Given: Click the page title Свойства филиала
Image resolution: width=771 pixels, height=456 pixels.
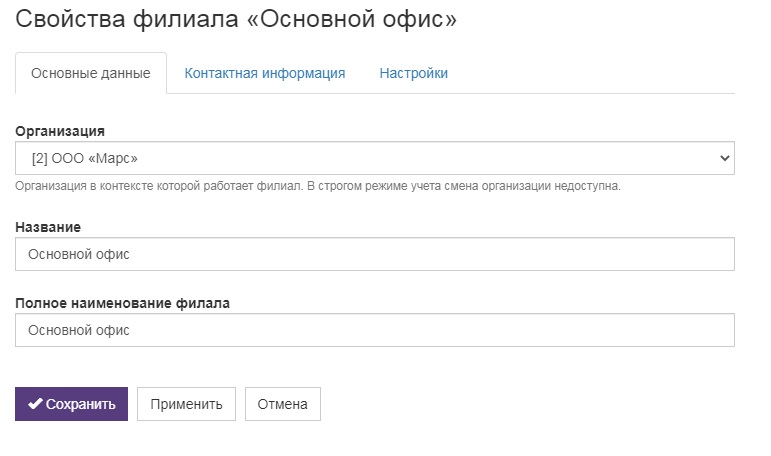Looking at the screenshot, I should (236, 19).
